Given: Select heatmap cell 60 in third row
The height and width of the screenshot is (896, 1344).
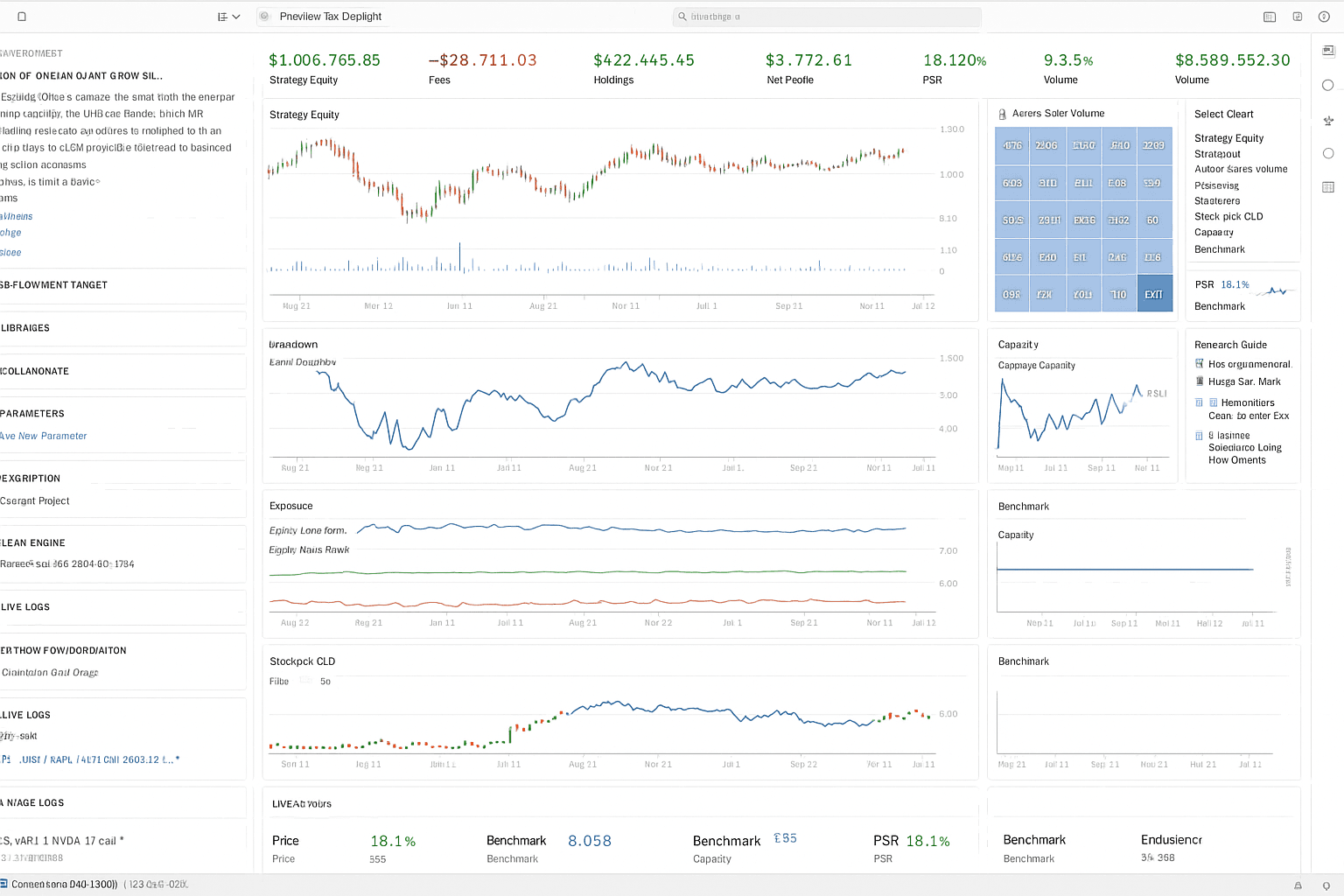Looking at the screenshot, I should pyautogui.click(x=1154, y=220).
